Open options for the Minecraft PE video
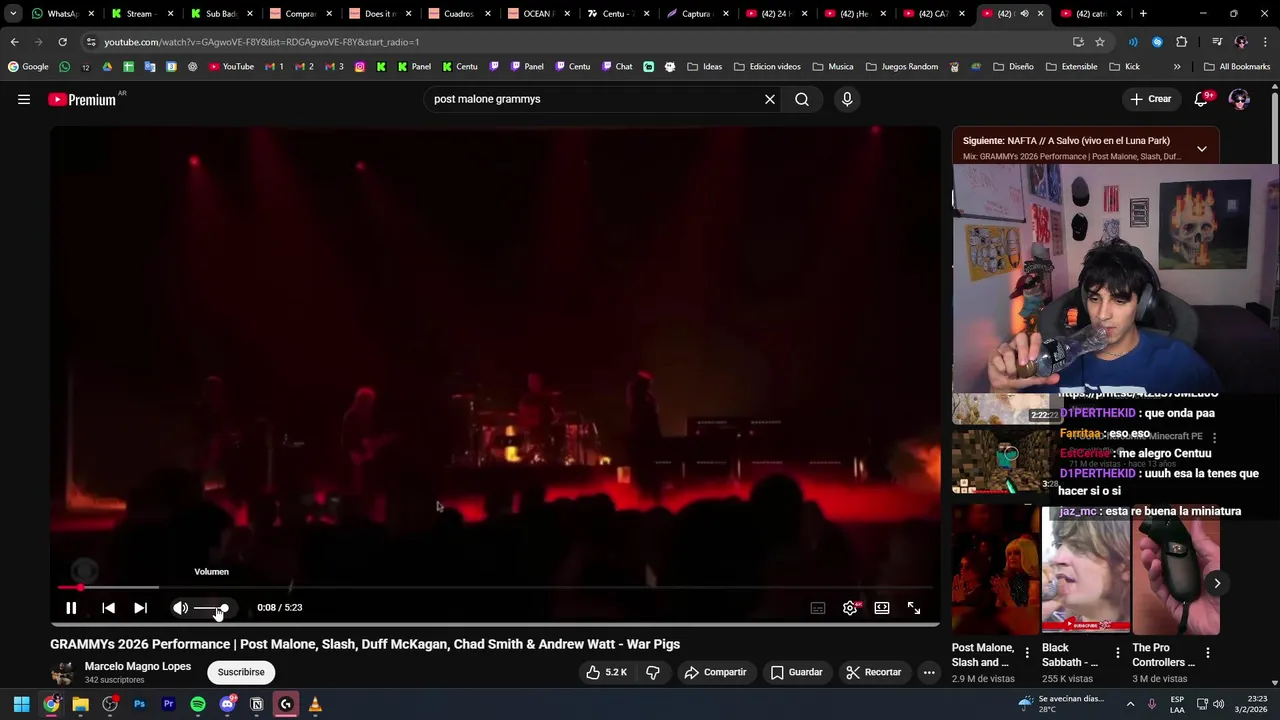1280x720 pixels. [x=1214, y=438]
